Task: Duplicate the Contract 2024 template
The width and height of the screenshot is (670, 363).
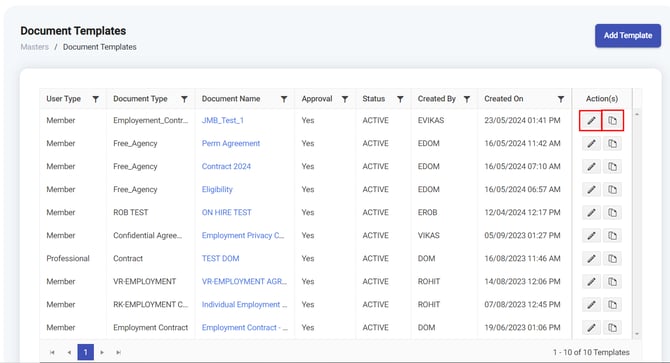Action: click(612, 167)
